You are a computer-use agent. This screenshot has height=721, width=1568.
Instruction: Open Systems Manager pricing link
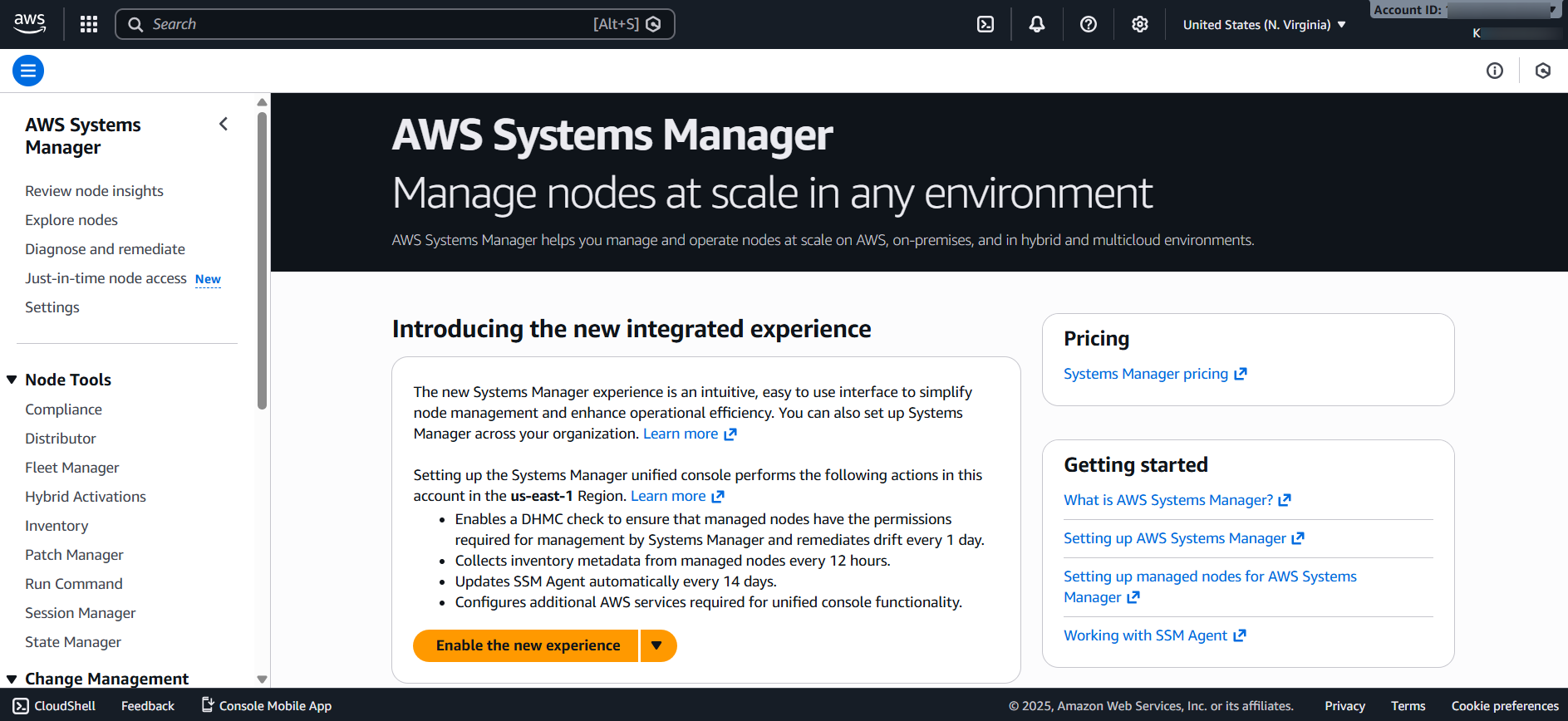[x=1146, y=374]
